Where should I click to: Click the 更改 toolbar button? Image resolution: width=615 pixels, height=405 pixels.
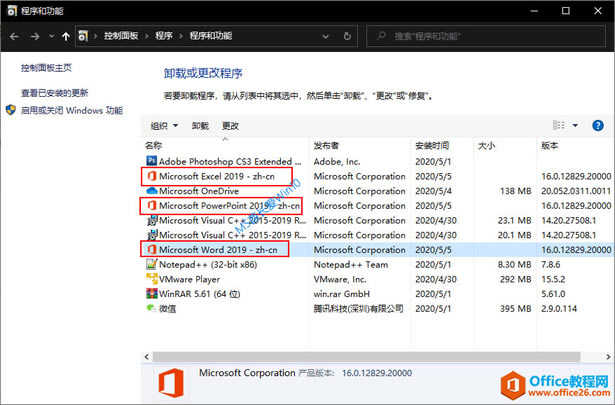click(230, 126)
